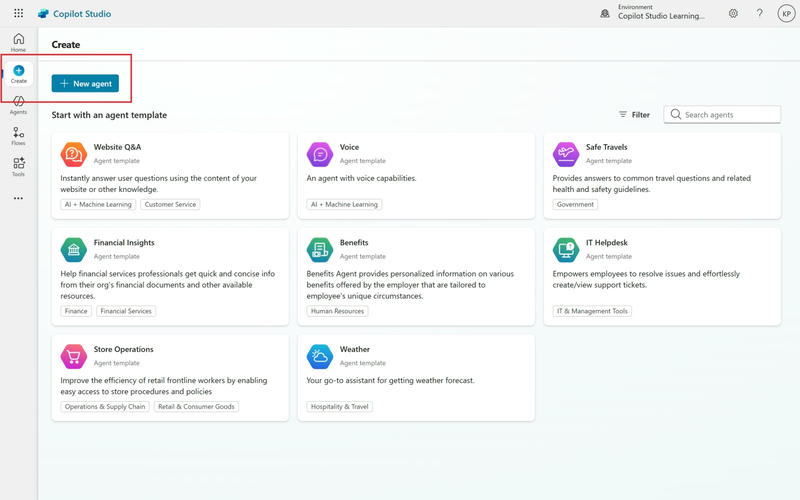800x500 pixels.
Task: Open Flows in the left sidebar
Action: coord(18,136)
